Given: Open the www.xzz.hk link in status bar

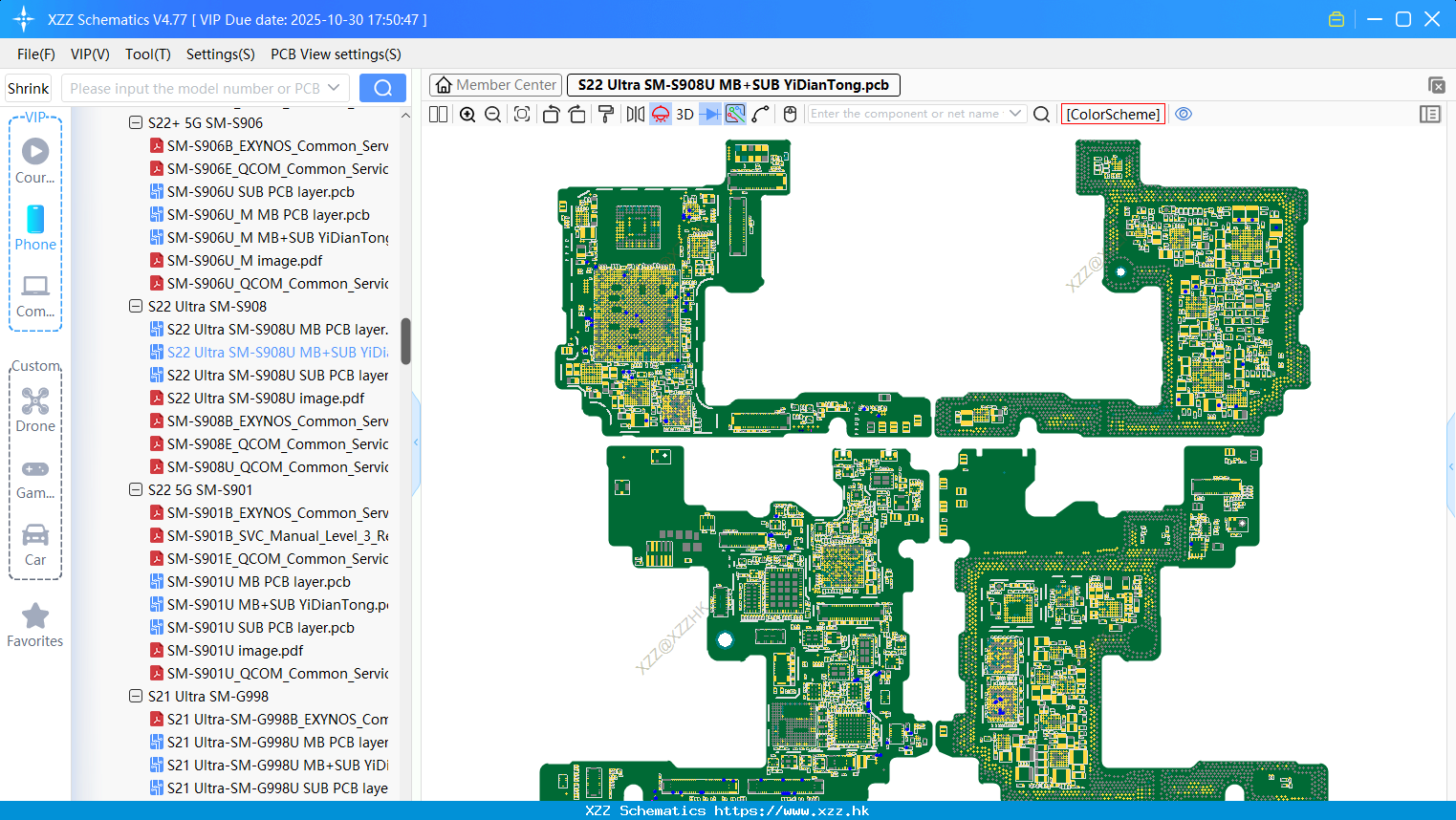Looking at the screenshot, I should coord(791,810).
